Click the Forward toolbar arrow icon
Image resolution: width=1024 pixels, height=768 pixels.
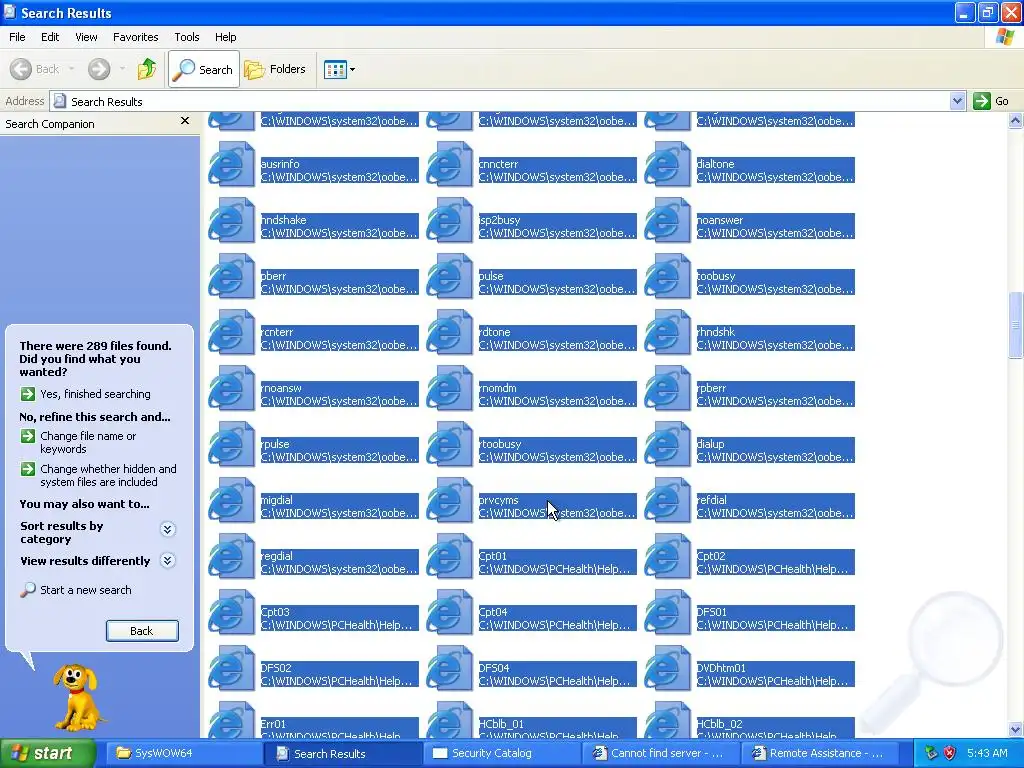pos(99,69)
